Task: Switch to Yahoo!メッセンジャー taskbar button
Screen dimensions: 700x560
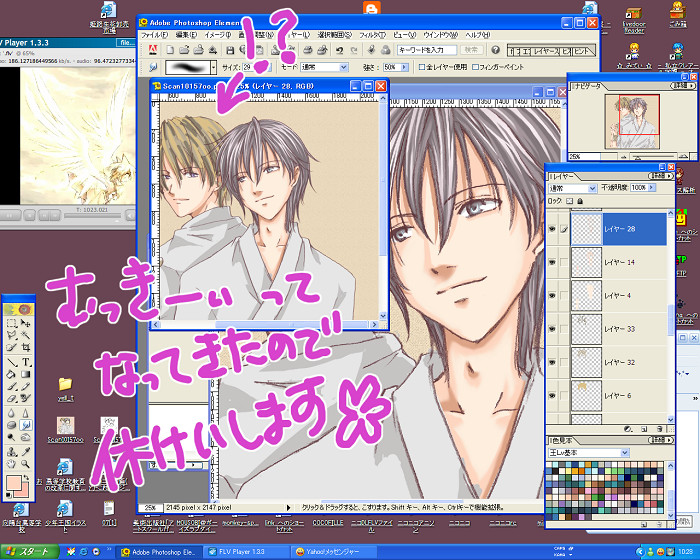Action: [335, 552]
